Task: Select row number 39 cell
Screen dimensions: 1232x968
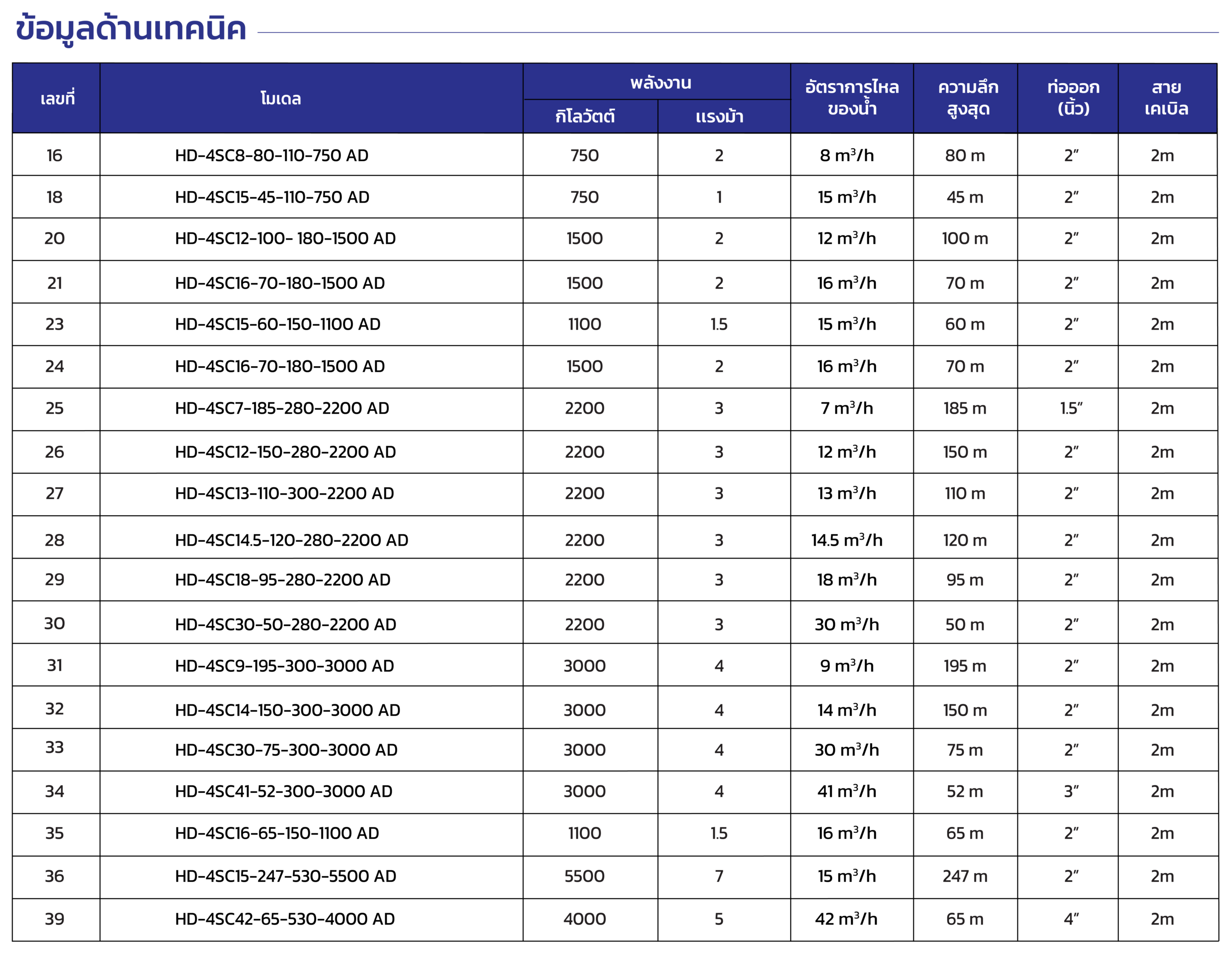Action: click(x=54, y=919)
